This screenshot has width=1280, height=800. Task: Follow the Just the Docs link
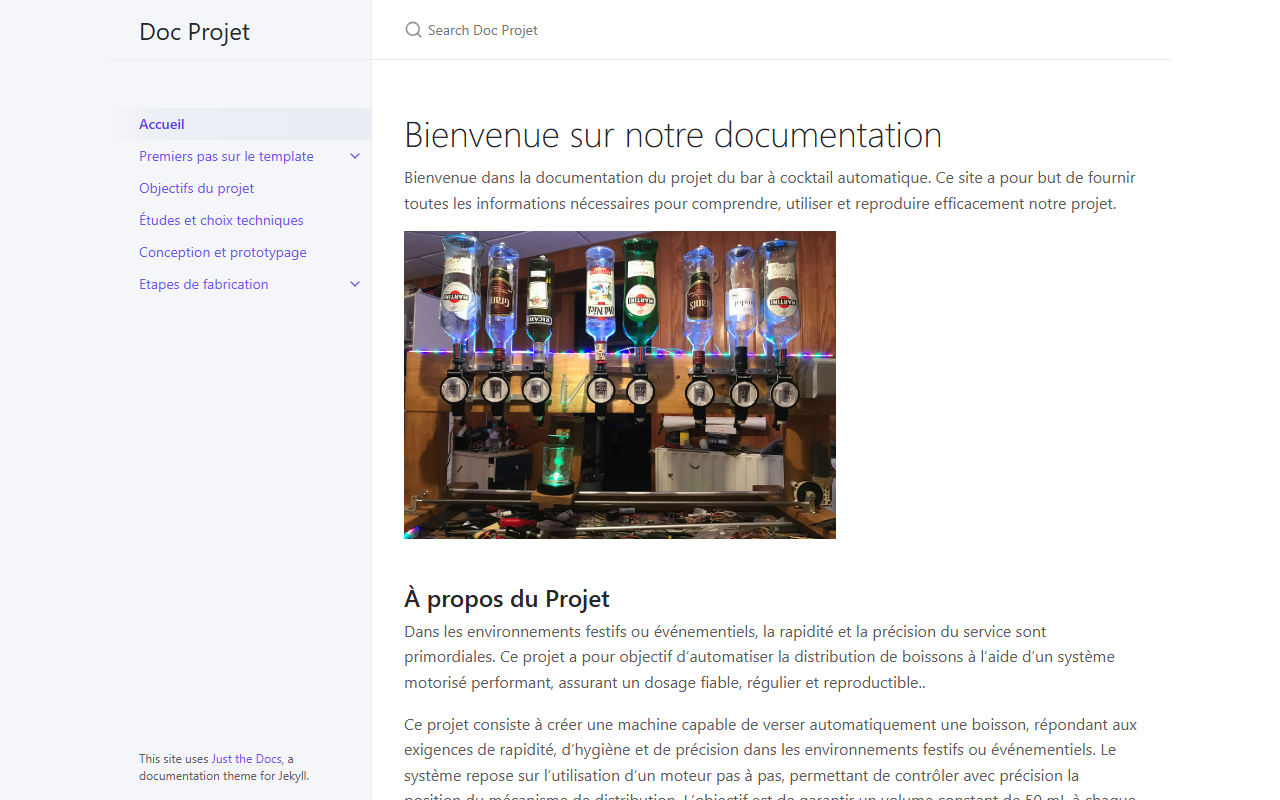(x=246, y=759)
